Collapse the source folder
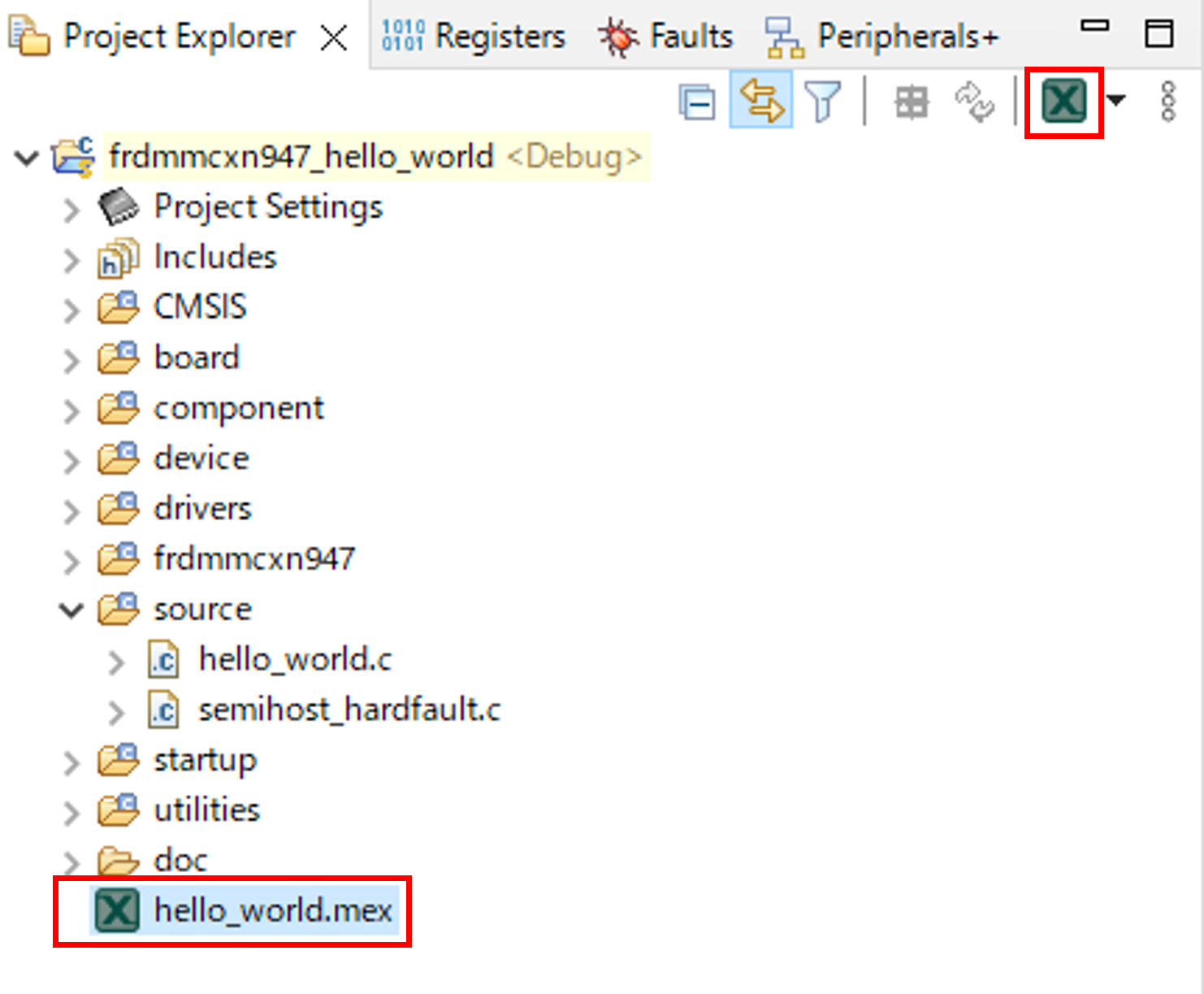Screen dimensions: 1204x994 tap(72, 610)
